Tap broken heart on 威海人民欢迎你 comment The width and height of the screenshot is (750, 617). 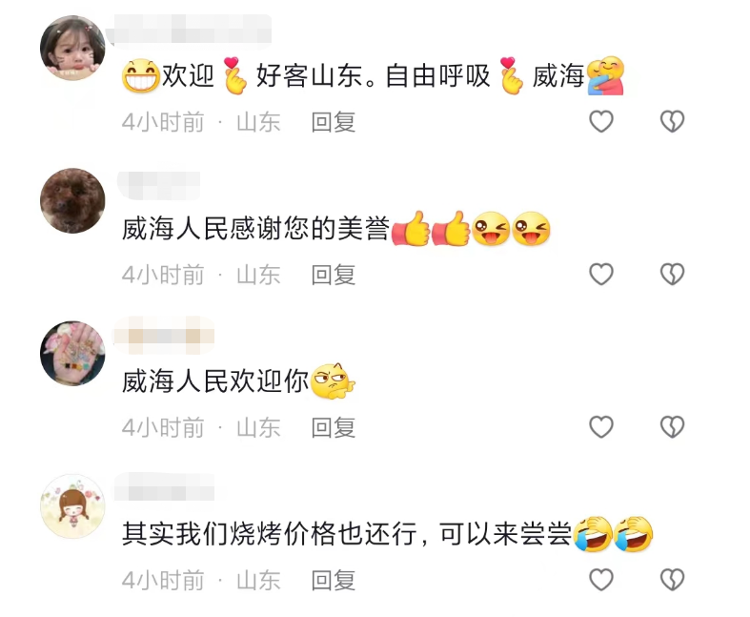pyautogui.click(x=673, y=427)
